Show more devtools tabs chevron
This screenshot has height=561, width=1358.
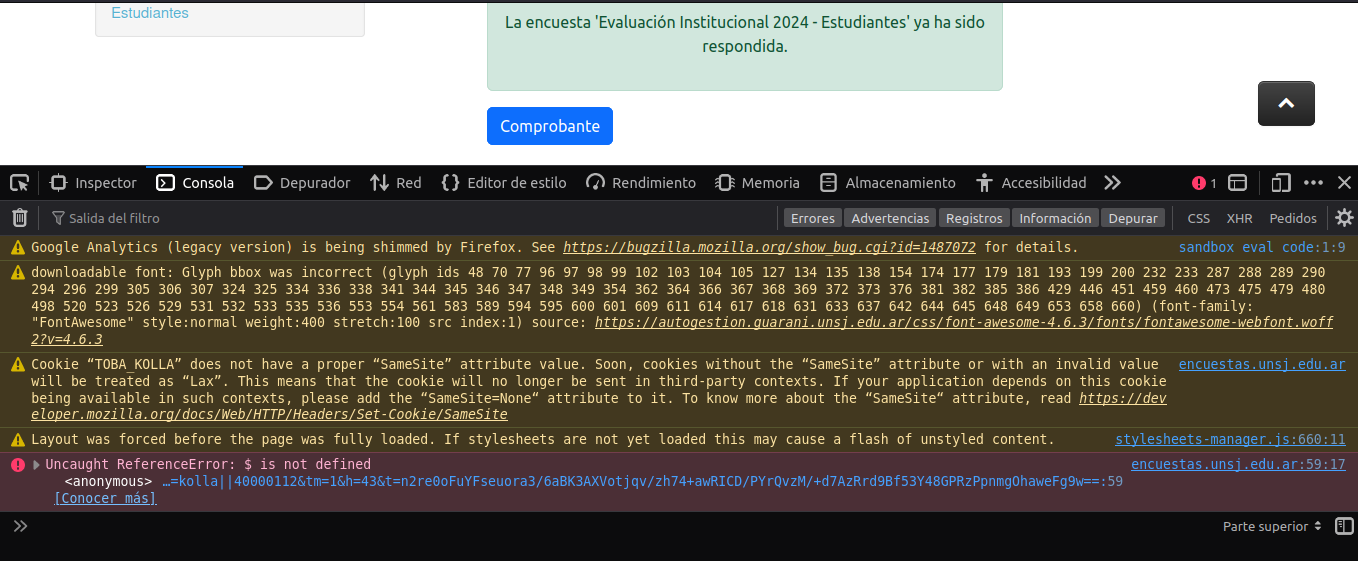point(1112,183)
